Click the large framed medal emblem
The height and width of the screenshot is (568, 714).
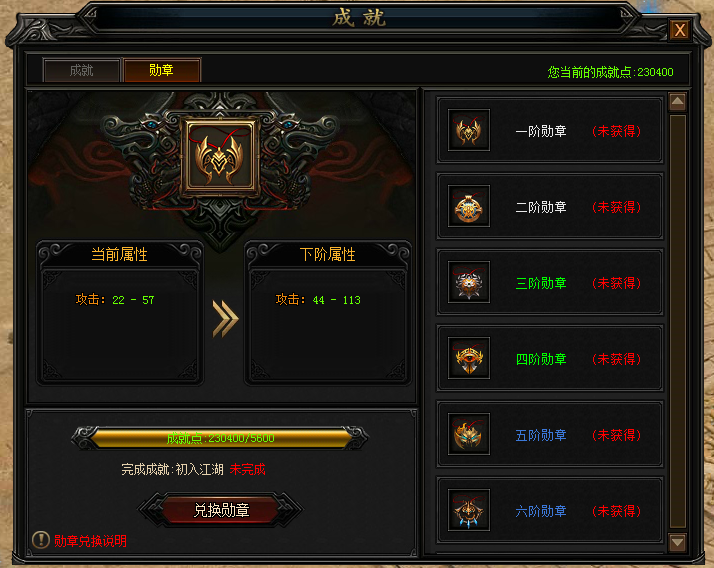click(220, 155)
